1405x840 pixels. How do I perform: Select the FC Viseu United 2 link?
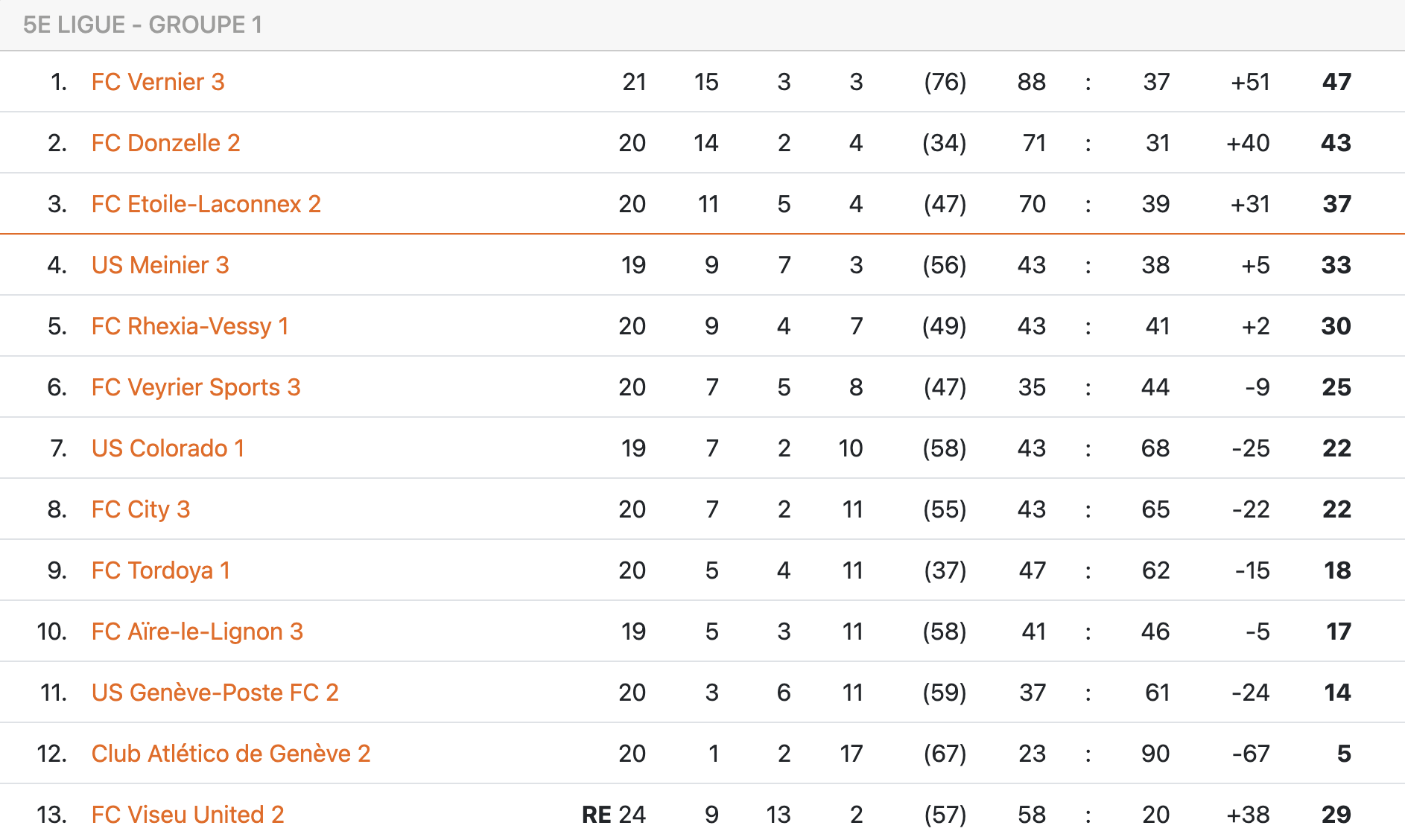click(x=188, y=815)
